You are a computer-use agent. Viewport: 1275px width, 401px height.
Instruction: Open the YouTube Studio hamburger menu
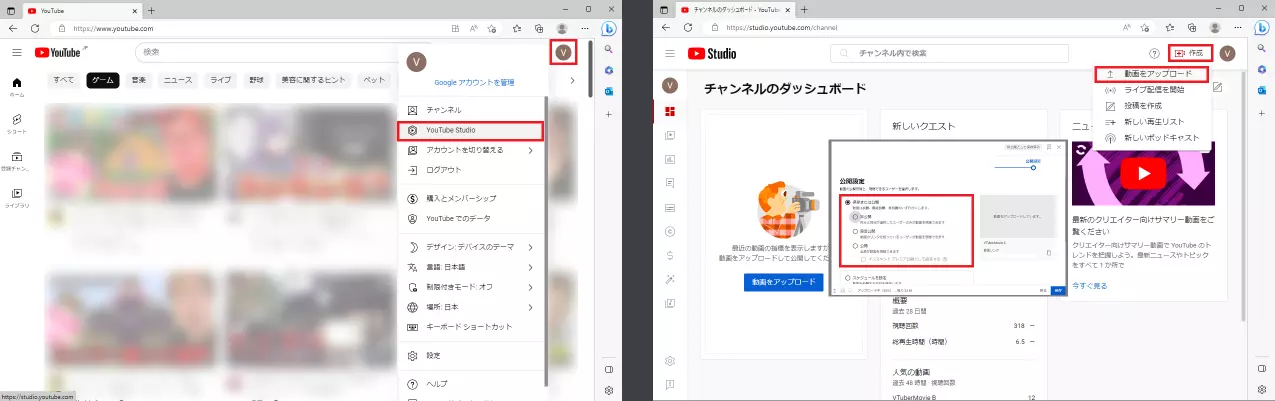coord(668,53)
